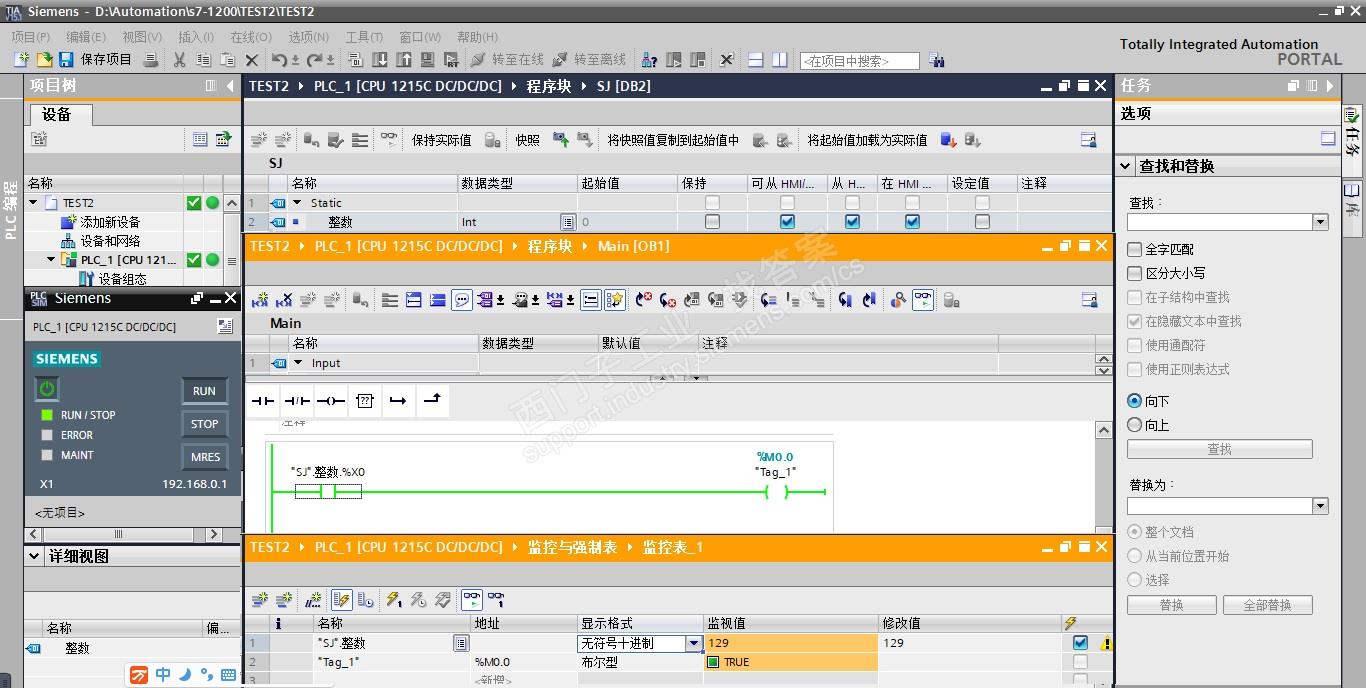Collapse the 详细视图 panel

click(x=34, y=556)
